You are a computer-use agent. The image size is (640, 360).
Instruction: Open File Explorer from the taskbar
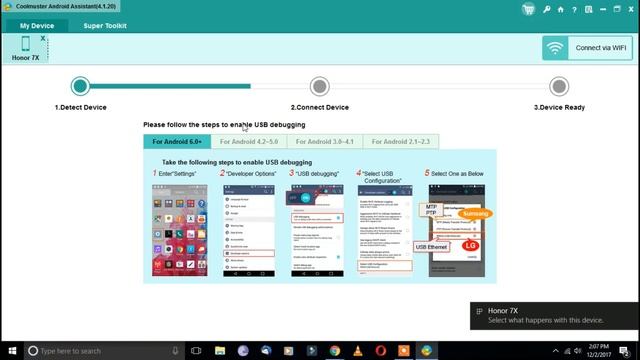220,351
